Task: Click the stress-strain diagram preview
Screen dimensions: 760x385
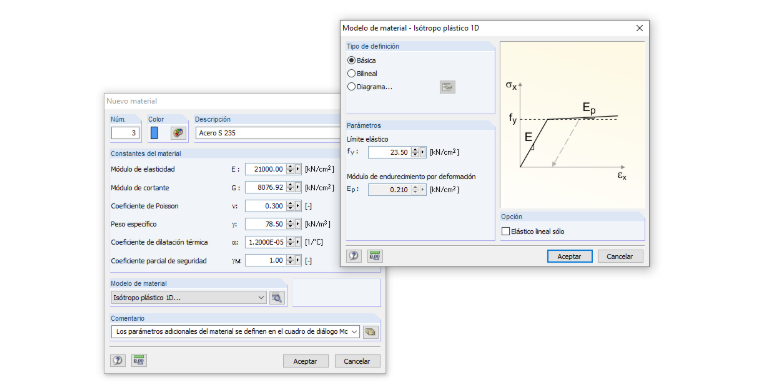Action: (x=572, y=125)
